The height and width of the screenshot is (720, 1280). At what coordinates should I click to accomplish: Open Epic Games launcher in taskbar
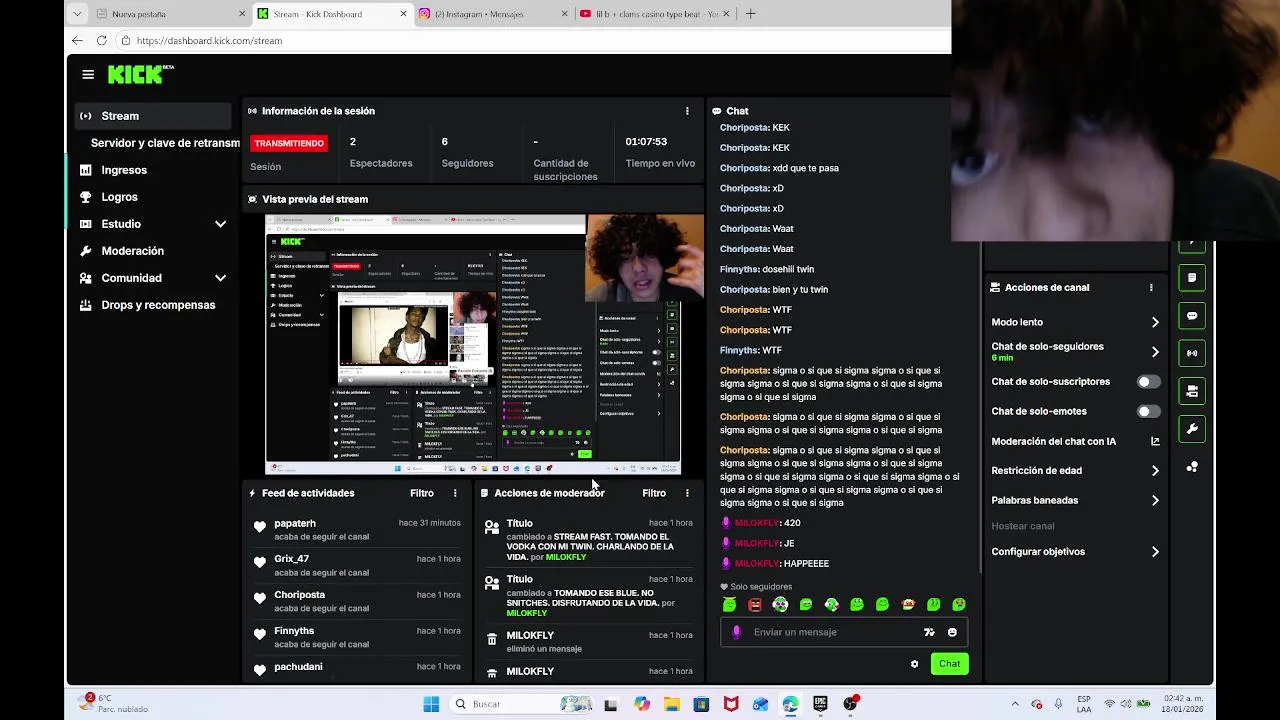pyautogui.click(x=820, y=704)
